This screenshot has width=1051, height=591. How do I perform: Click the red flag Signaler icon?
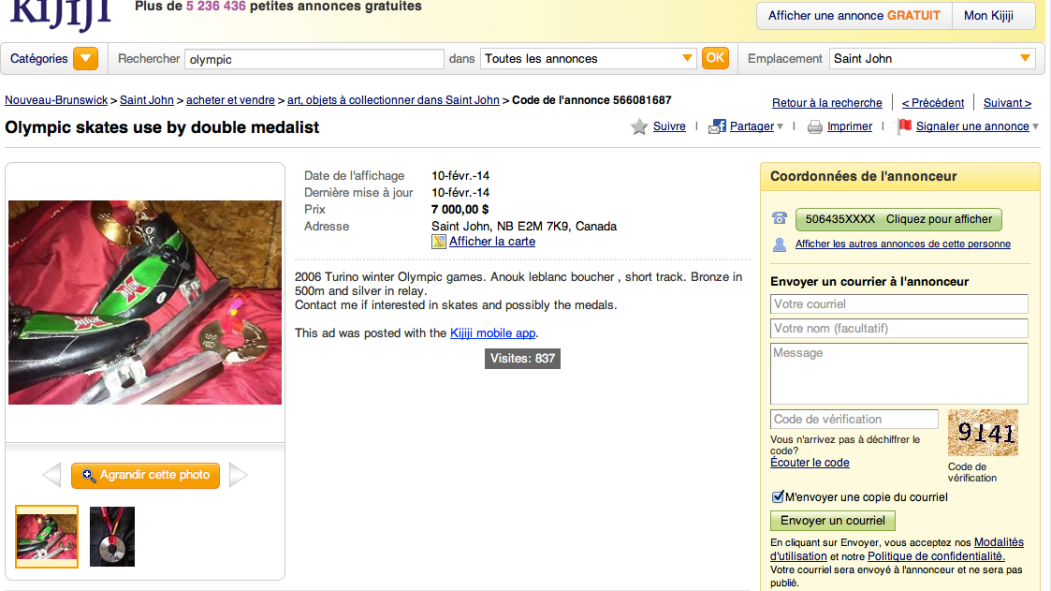coord(904,125)
